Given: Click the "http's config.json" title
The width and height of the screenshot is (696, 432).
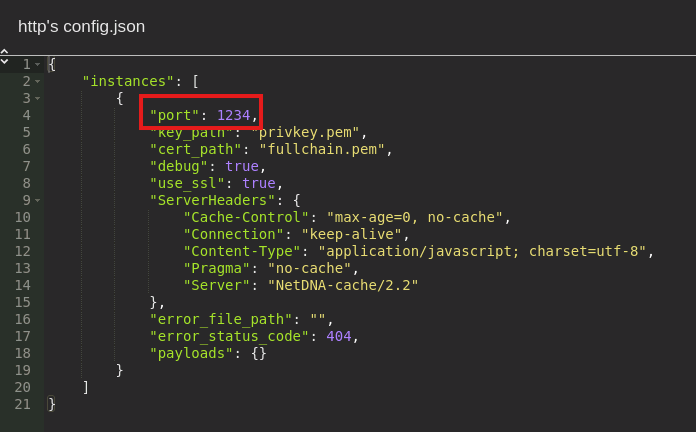Looking at the screenshot, I should 81,26.
